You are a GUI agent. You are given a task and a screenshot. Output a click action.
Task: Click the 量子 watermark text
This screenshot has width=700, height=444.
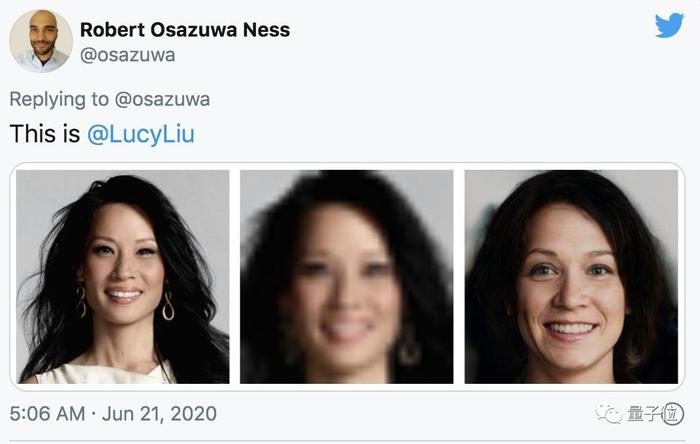pos(643,414)
